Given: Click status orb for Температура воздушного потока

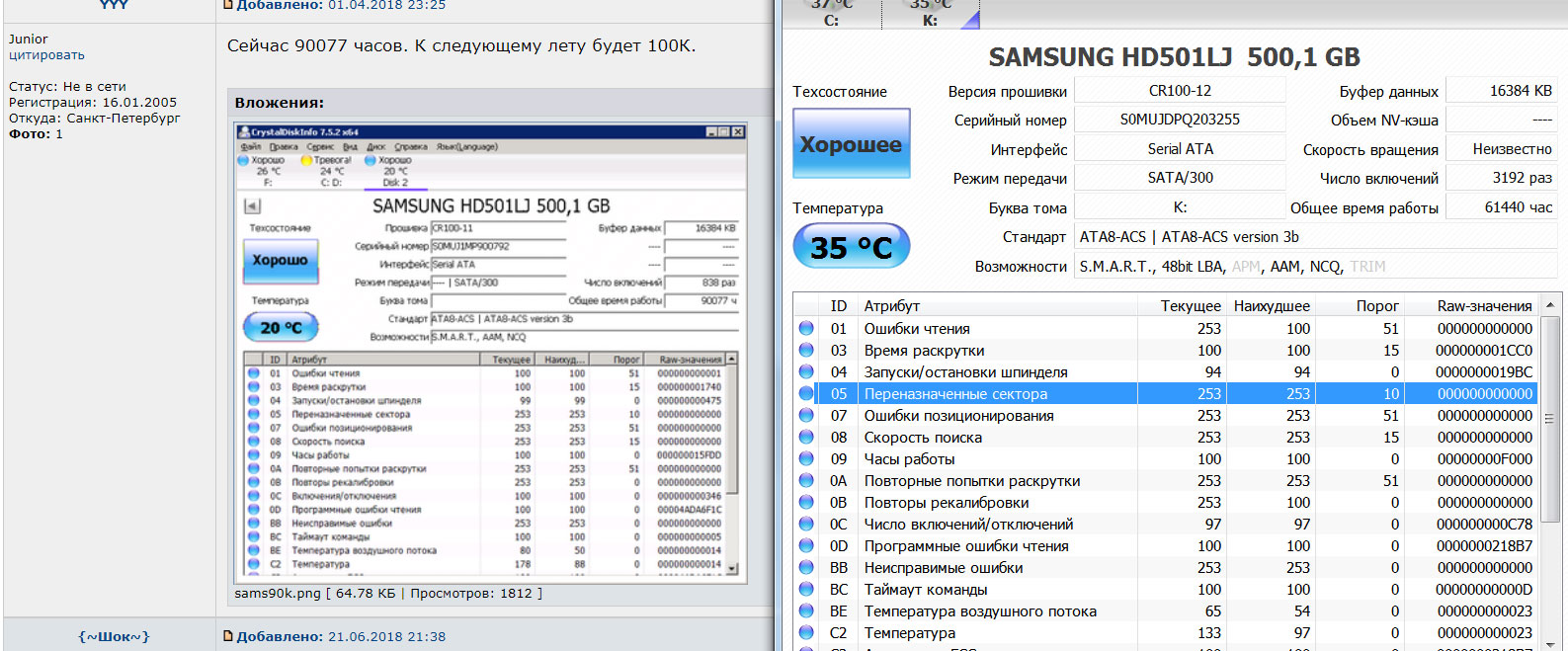Looking at the screenshot, I should point(806,610).
